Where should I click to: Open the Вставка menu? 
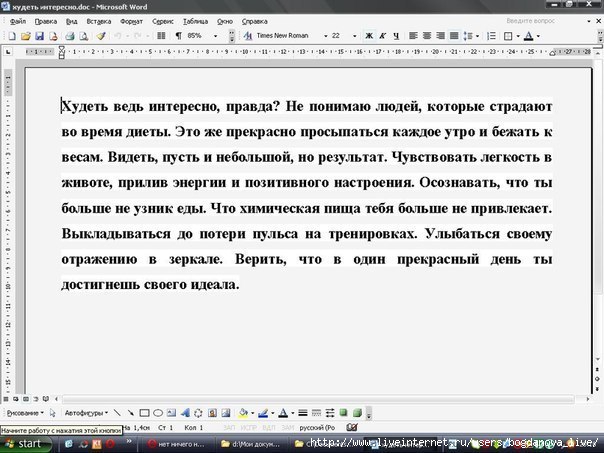[x=99, y=22]
